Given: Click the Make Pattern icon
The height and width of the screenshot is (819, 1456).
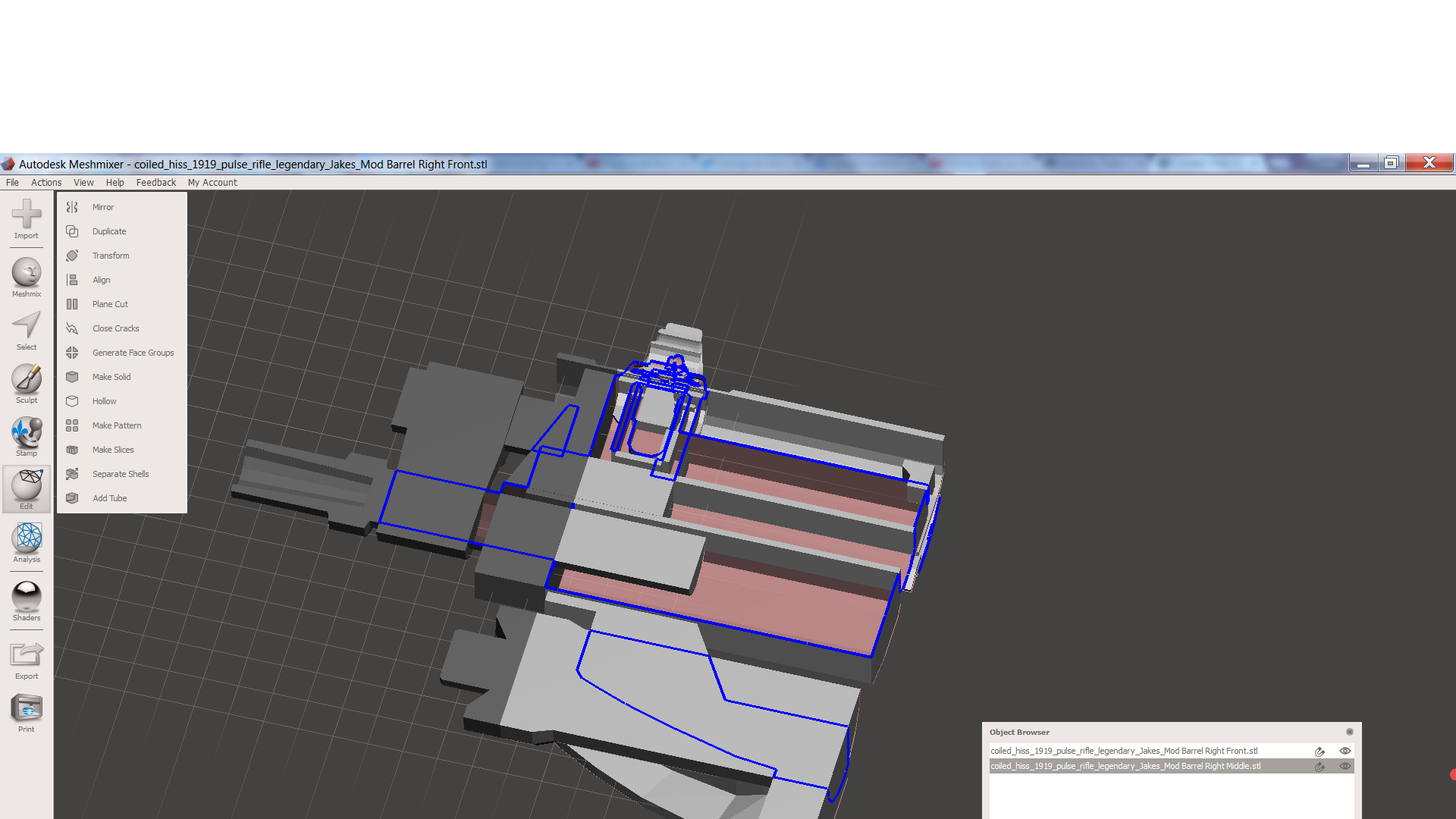Looking at the screenshot, I should pyautogui.click(x=72, y=425).
